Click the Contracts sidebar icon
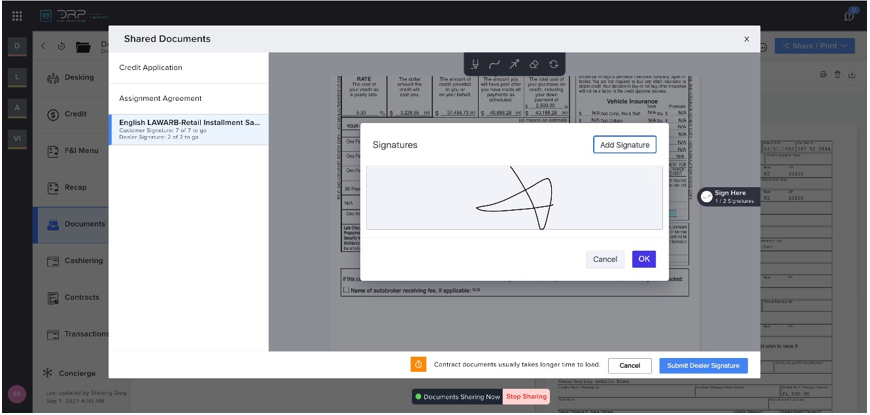 [53, 297]
